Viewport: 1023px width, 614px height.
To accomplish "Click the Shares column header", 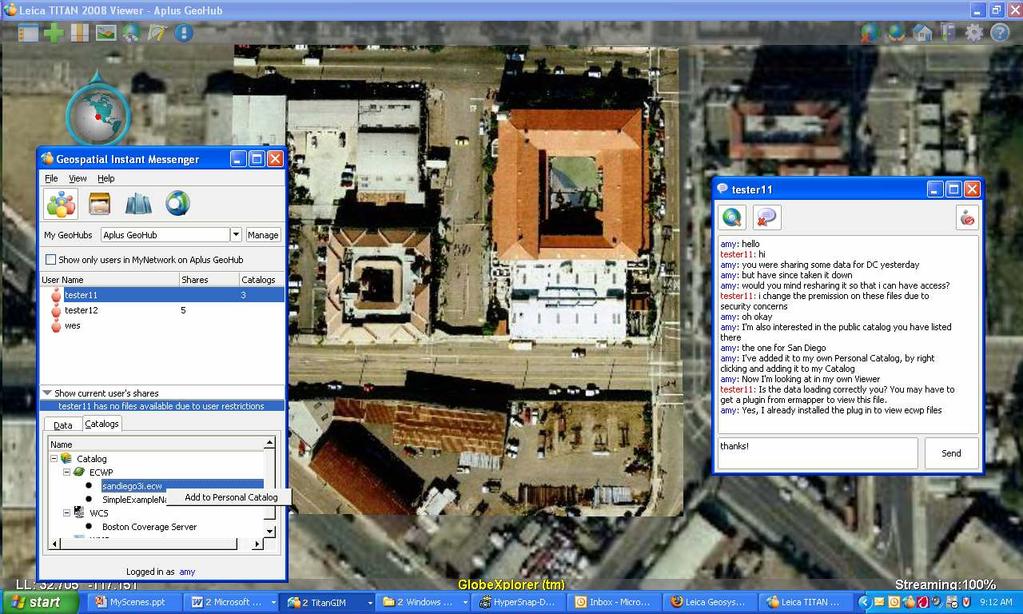I will point(209,280).
